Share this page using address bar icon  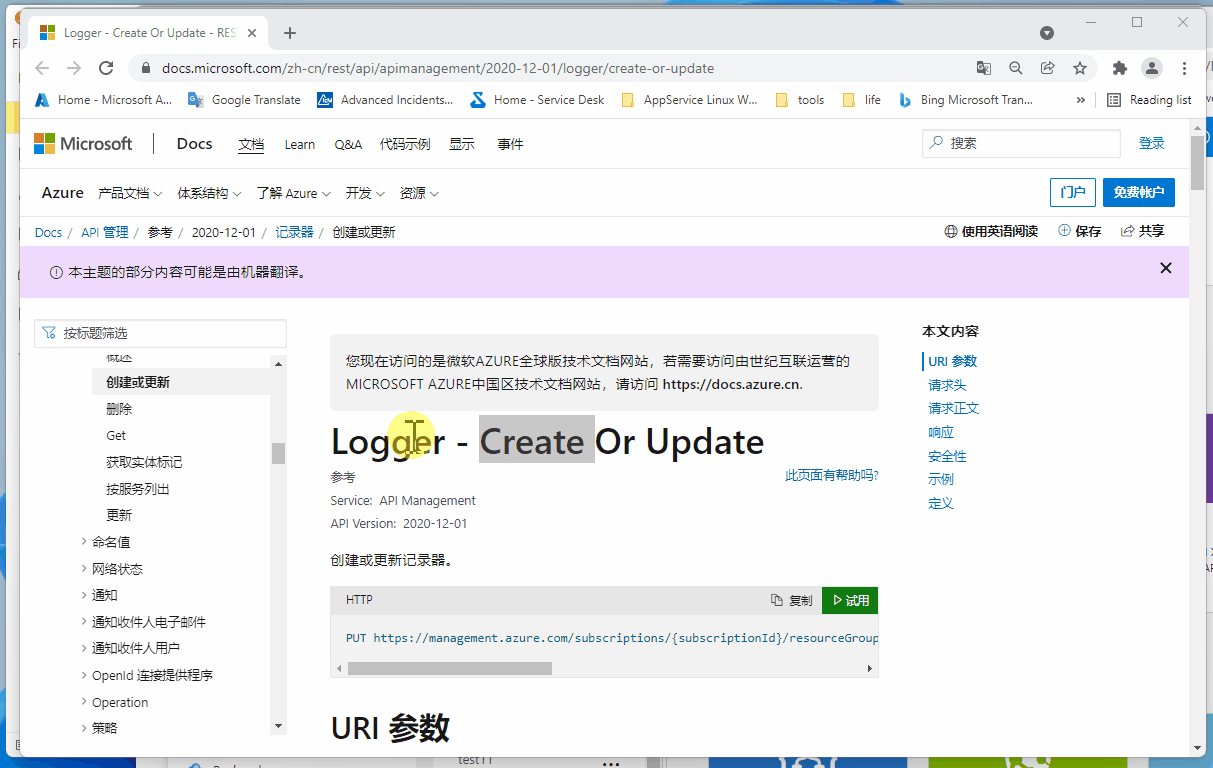pos(1048,68)
